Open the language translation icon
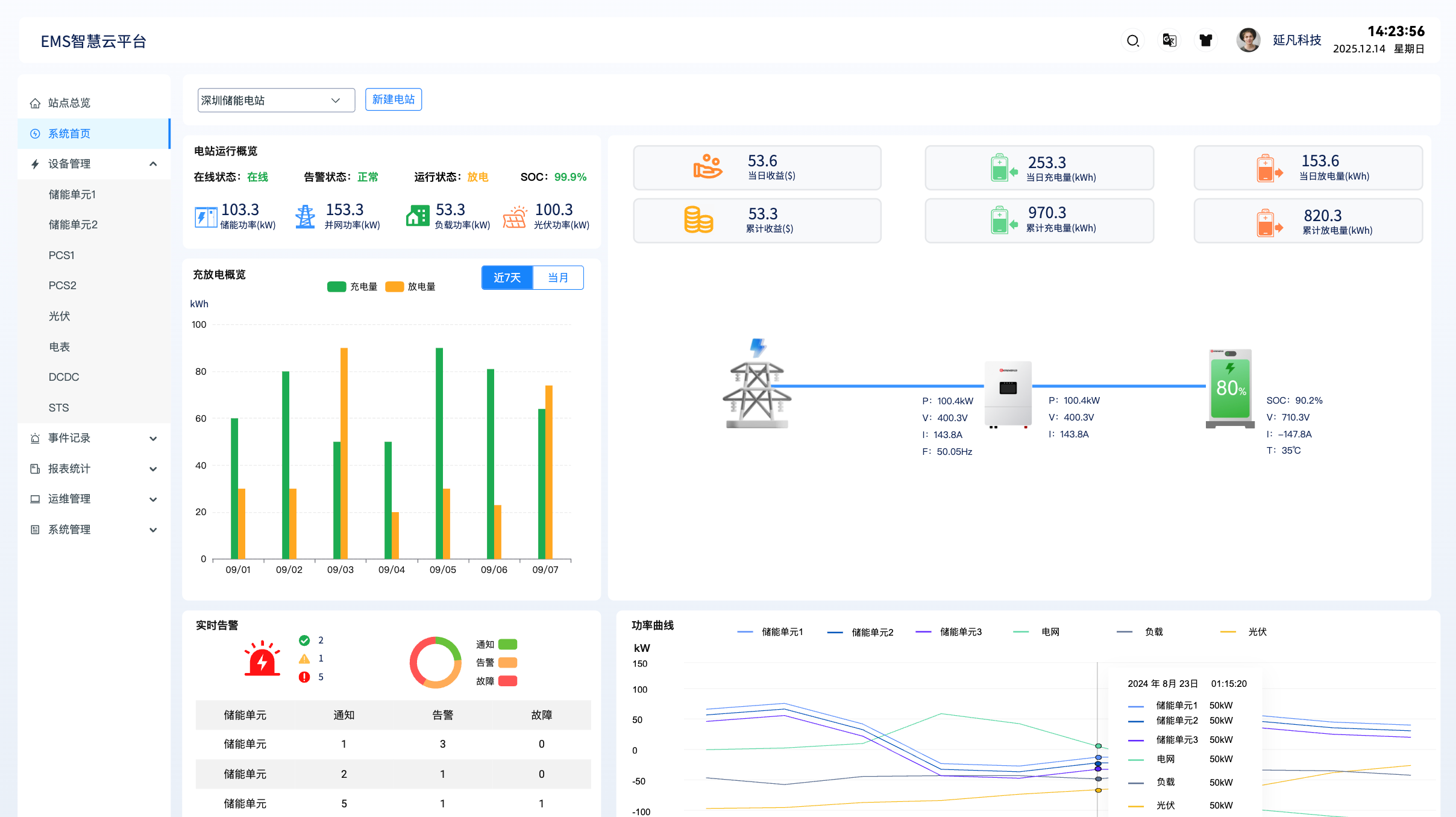Screen dimensions: 1456x817 pos(1169,40)
